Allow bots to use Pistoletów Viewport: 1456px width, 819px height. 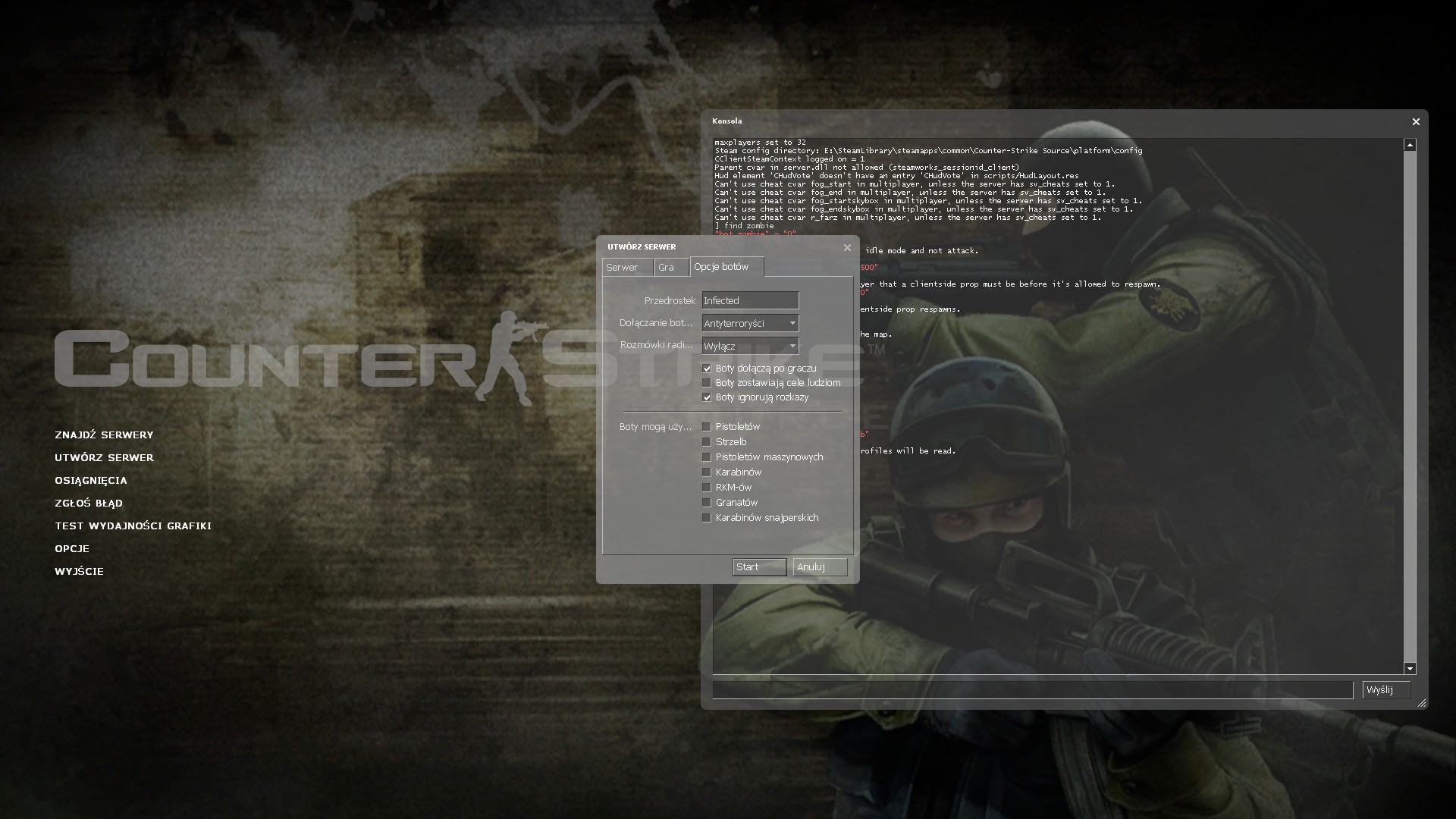pos(707,427)
